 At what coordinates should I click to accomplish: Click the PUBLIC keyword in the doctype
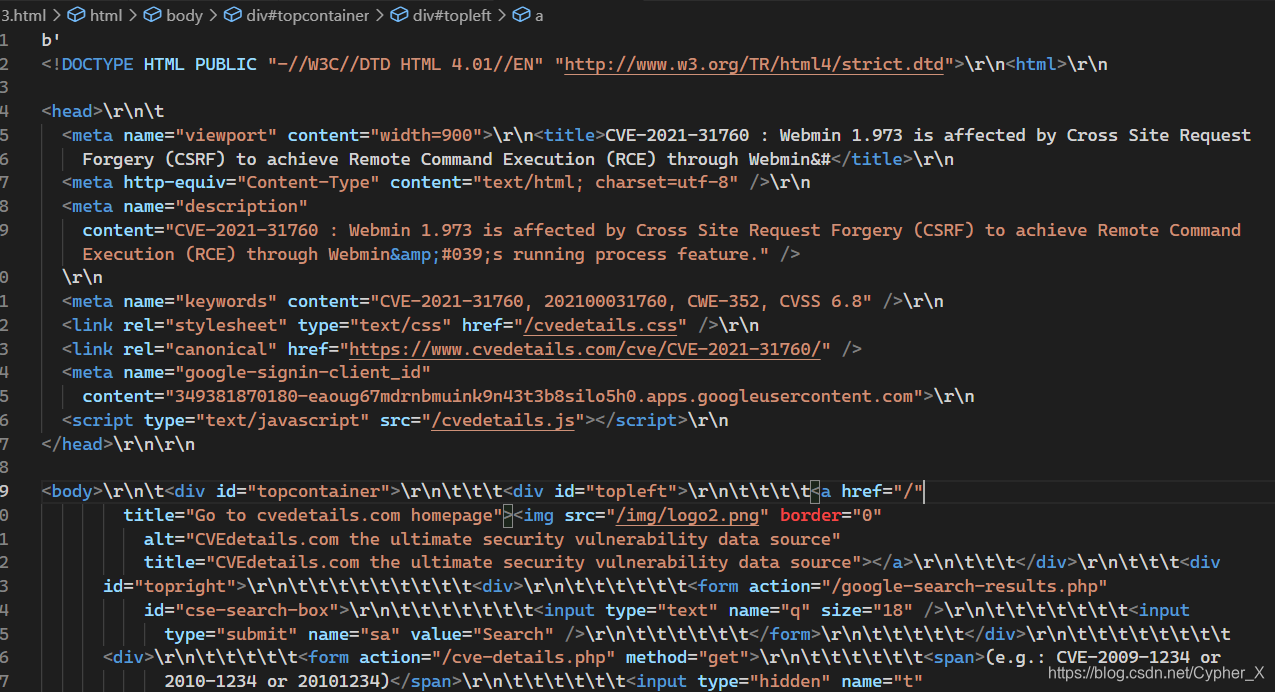[x=225, y=64]
